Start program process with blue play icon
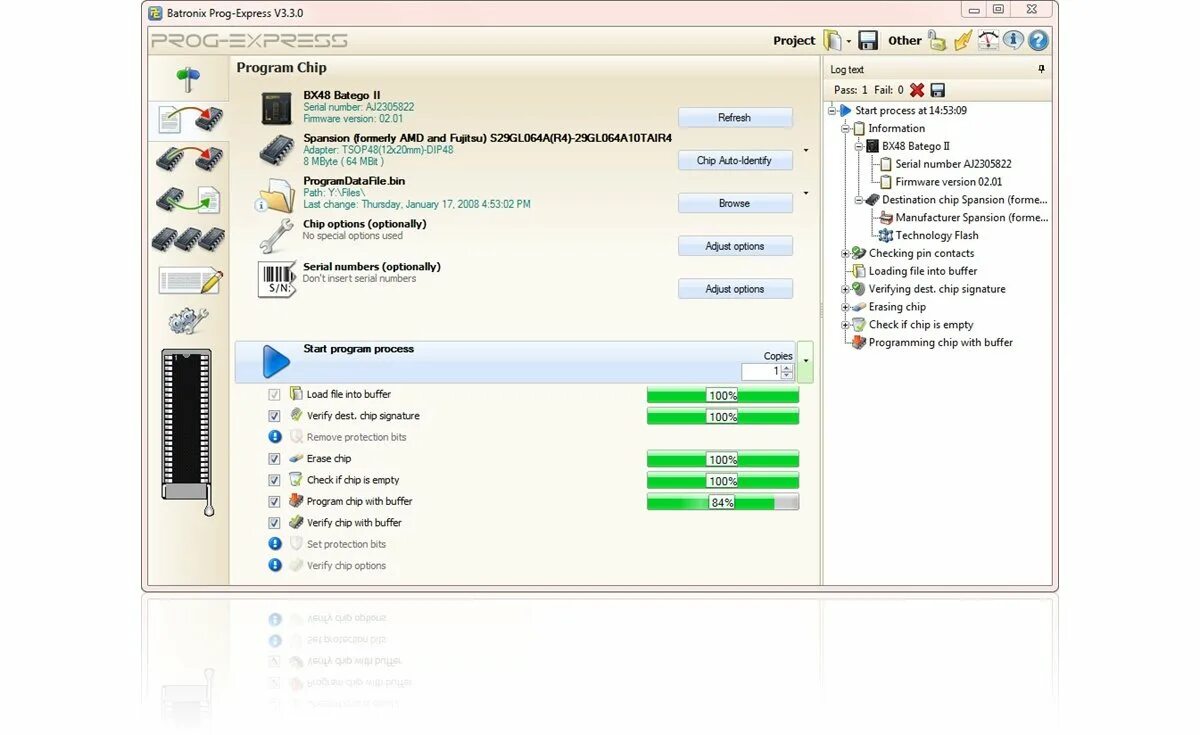 point(275,362)
